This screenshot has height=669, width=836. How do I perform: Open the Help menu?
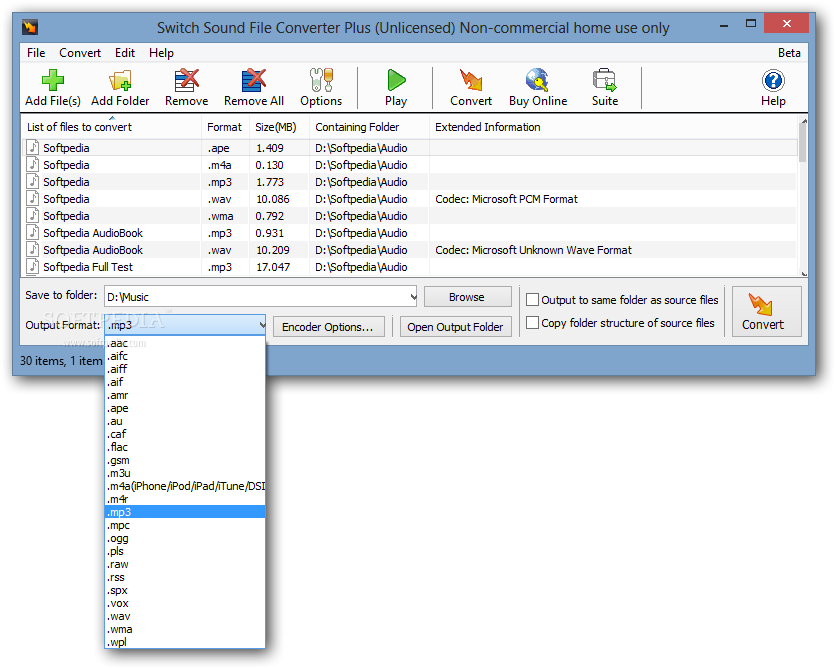click(161, 53)
